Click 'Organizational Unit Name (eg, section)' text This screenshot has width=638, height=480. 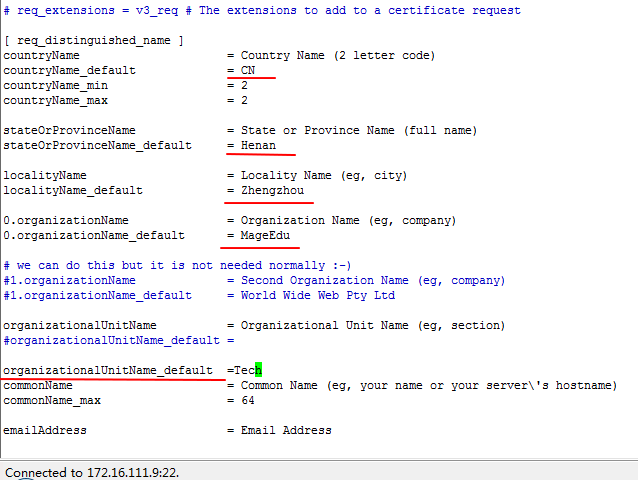373,325
